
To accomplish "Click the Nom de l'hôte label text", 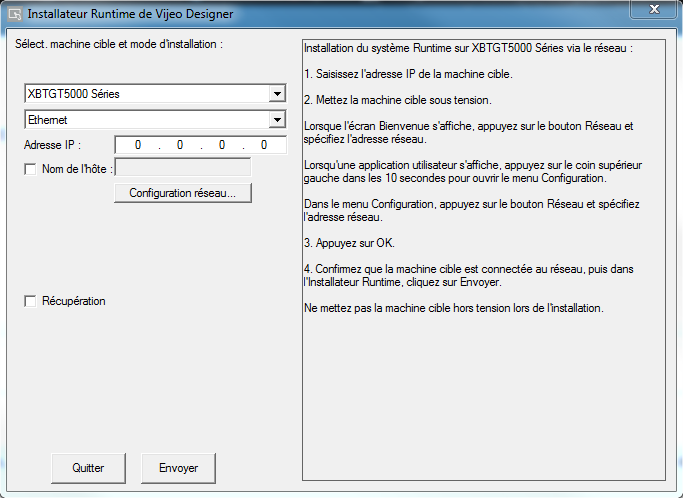I will click(77, 169).
